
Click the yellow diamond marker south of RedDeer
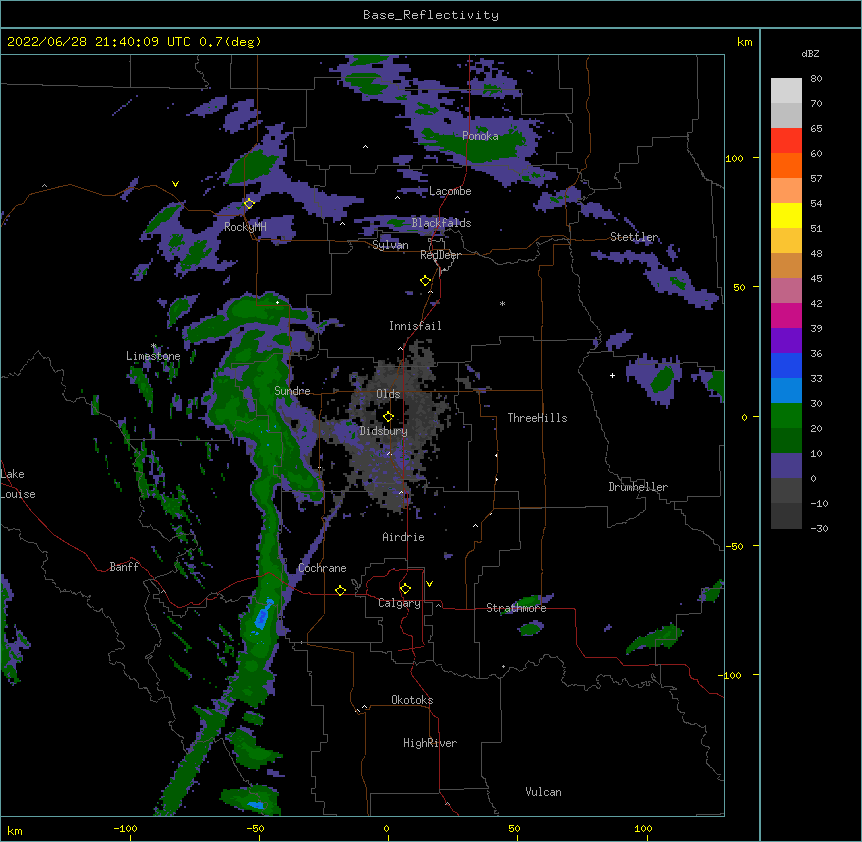[426, 281]
